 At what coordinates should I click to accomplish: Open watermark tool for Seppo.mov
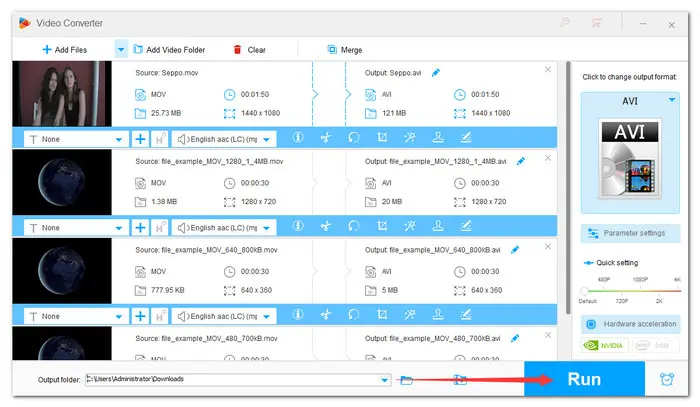click(x=438, y=137)
